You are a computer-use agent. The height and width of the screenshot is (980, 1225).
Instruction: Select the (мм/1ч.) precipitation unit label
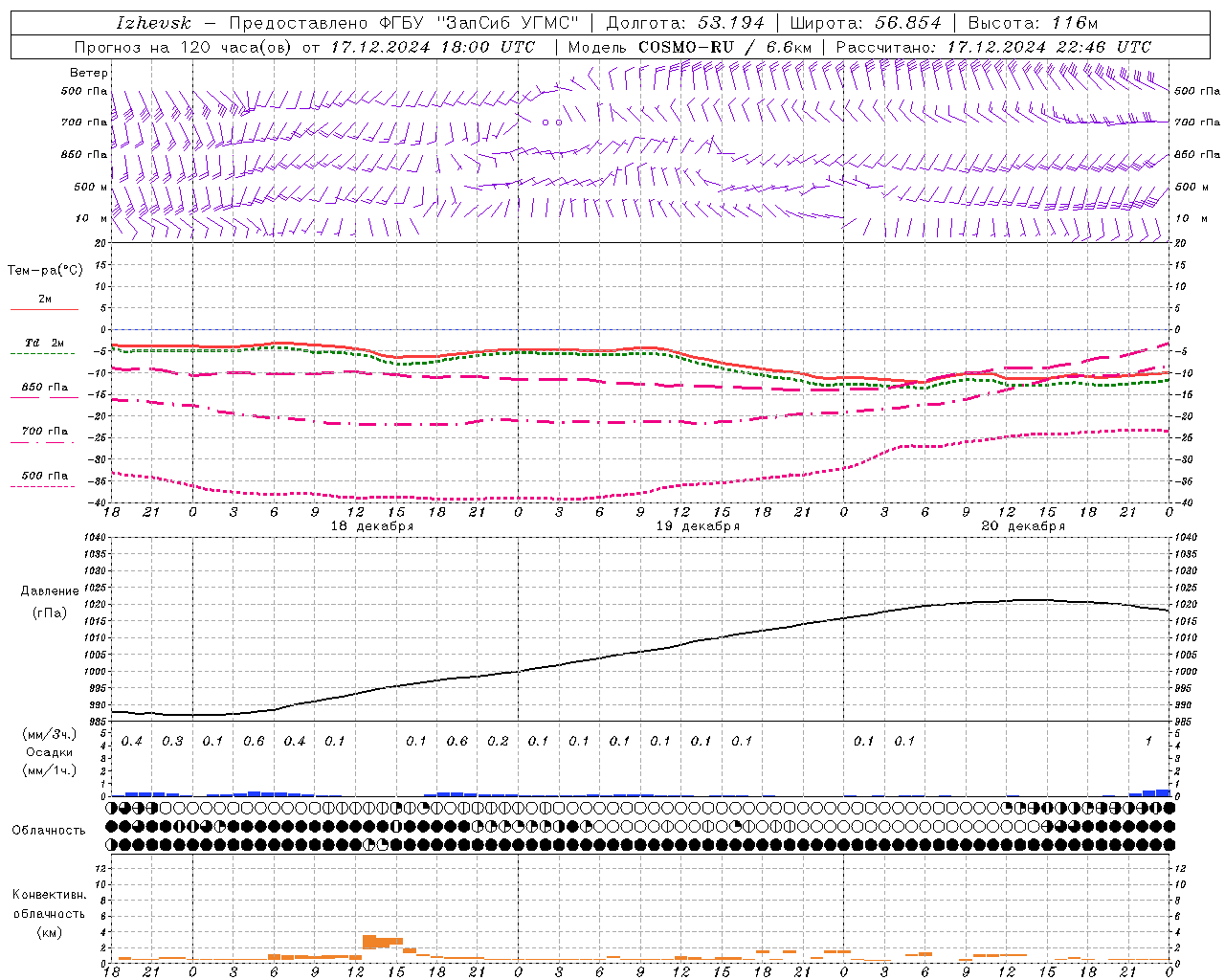tap(49, 770)
